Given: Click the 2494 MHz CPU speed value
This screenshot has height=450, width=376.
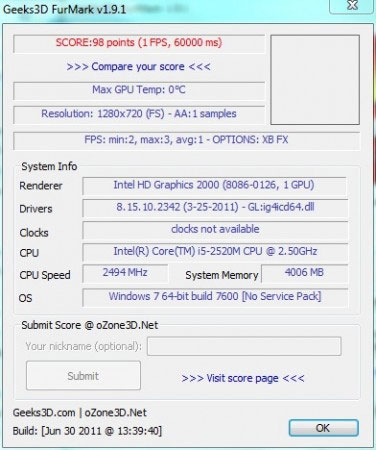Looking at the screenshot, I should [125, 273].
